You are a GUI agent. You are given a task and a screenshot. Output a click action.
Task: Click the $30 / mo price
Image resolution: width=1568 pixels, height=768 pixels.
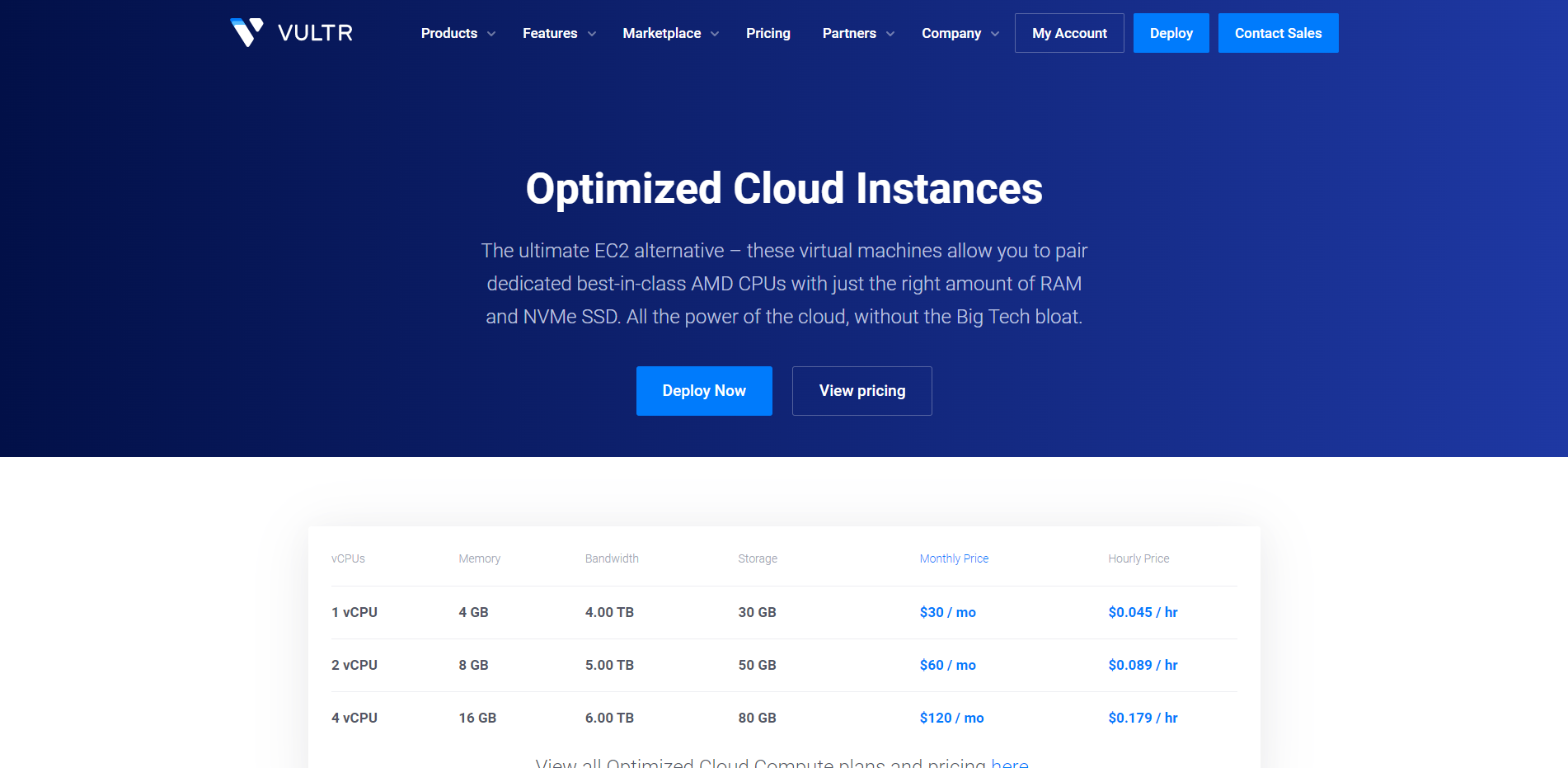[x=948, y=612]
